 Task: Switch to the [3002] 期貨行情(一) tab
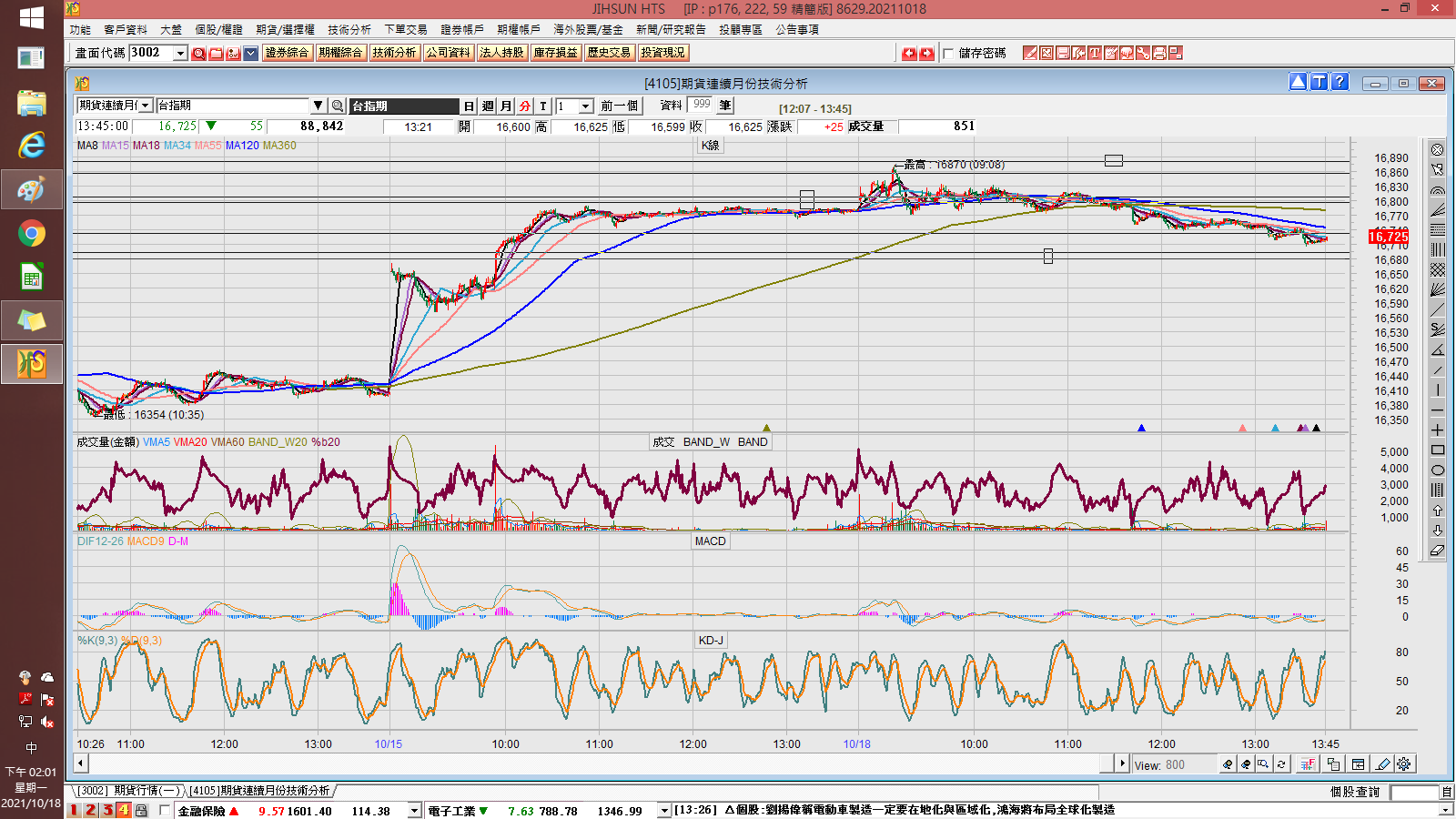click(x=129, y=791)
